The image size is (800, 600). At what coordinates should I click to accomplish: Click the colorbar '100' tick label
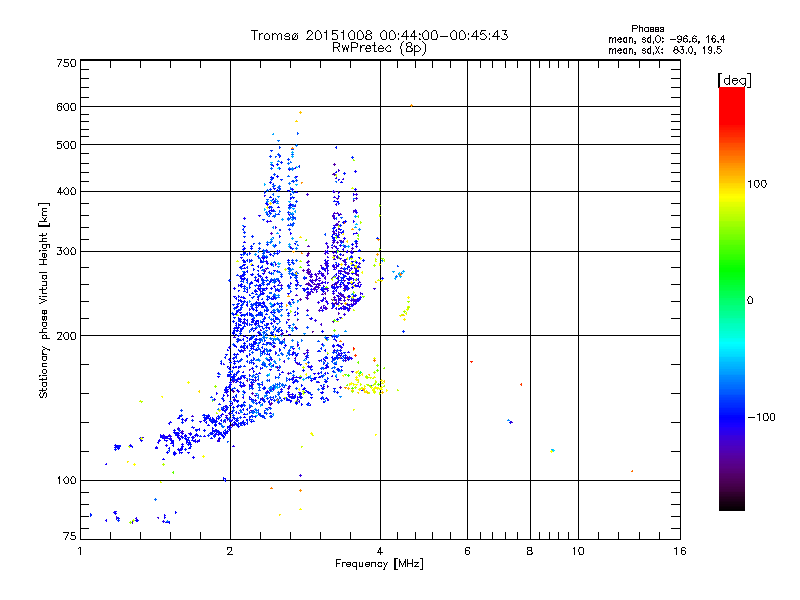pyautogui.click(x=757, y=184)
